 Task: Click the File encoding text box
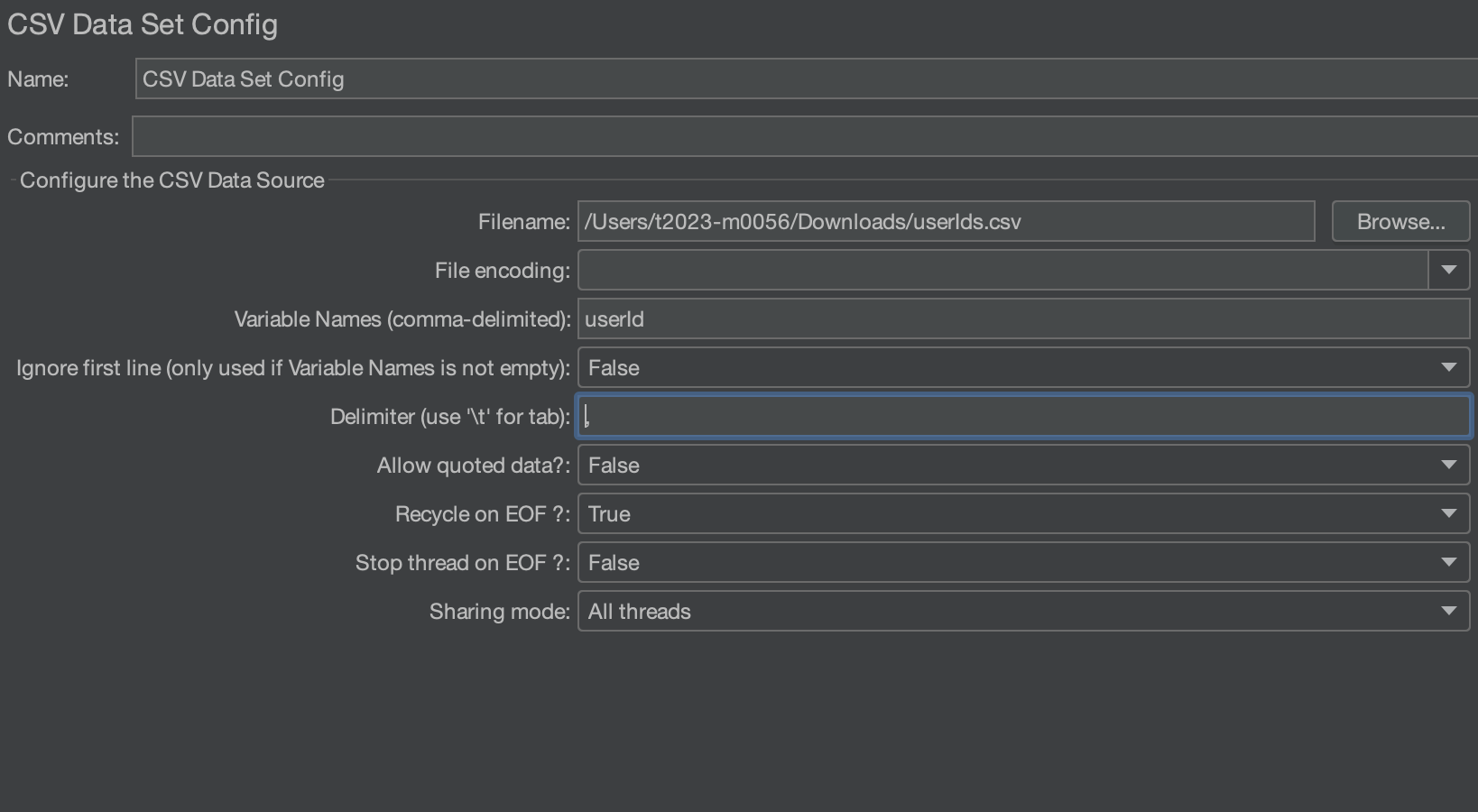tap(1002, 271)
